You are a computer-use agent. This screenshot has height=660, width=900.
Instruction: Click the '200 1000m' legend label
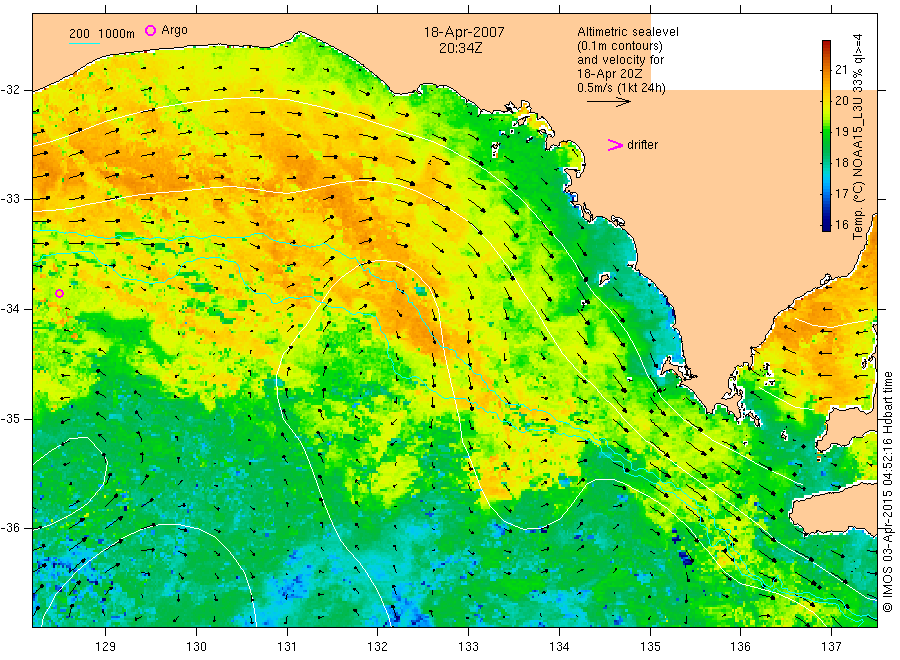click(102, 34)
